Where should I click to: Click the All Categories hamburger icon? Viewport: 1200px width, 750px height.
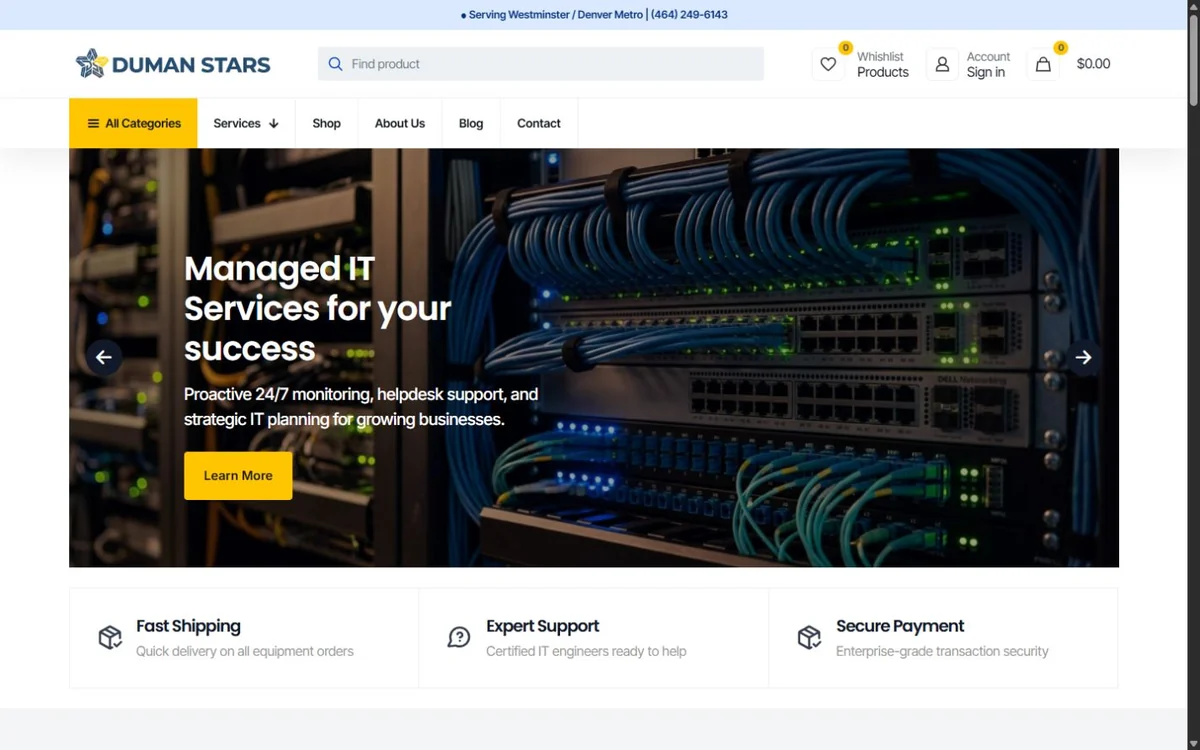coord(93,124)
